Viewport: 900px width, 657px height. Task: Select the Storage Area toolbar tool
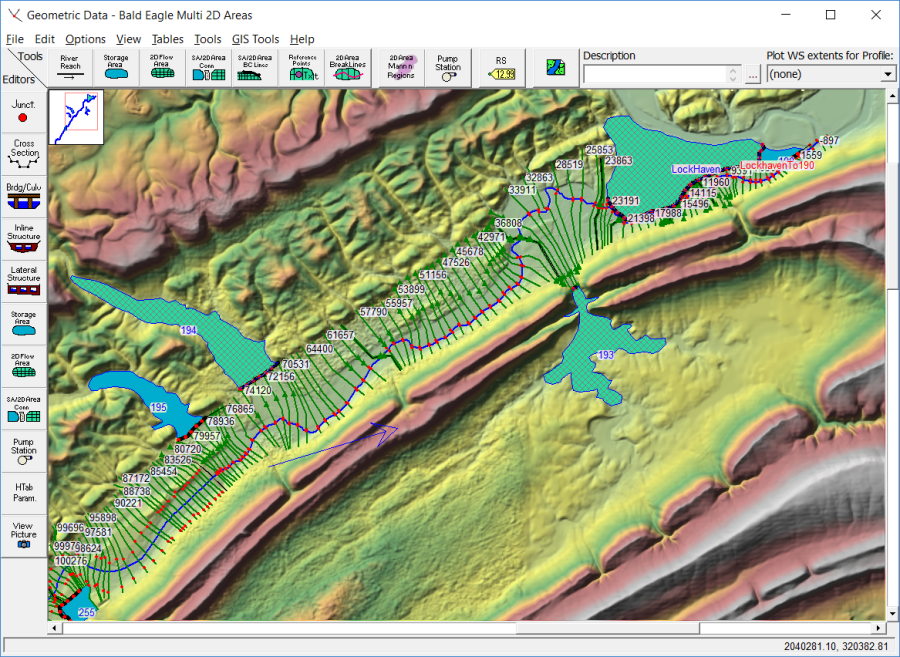click(x=115, y=64)
